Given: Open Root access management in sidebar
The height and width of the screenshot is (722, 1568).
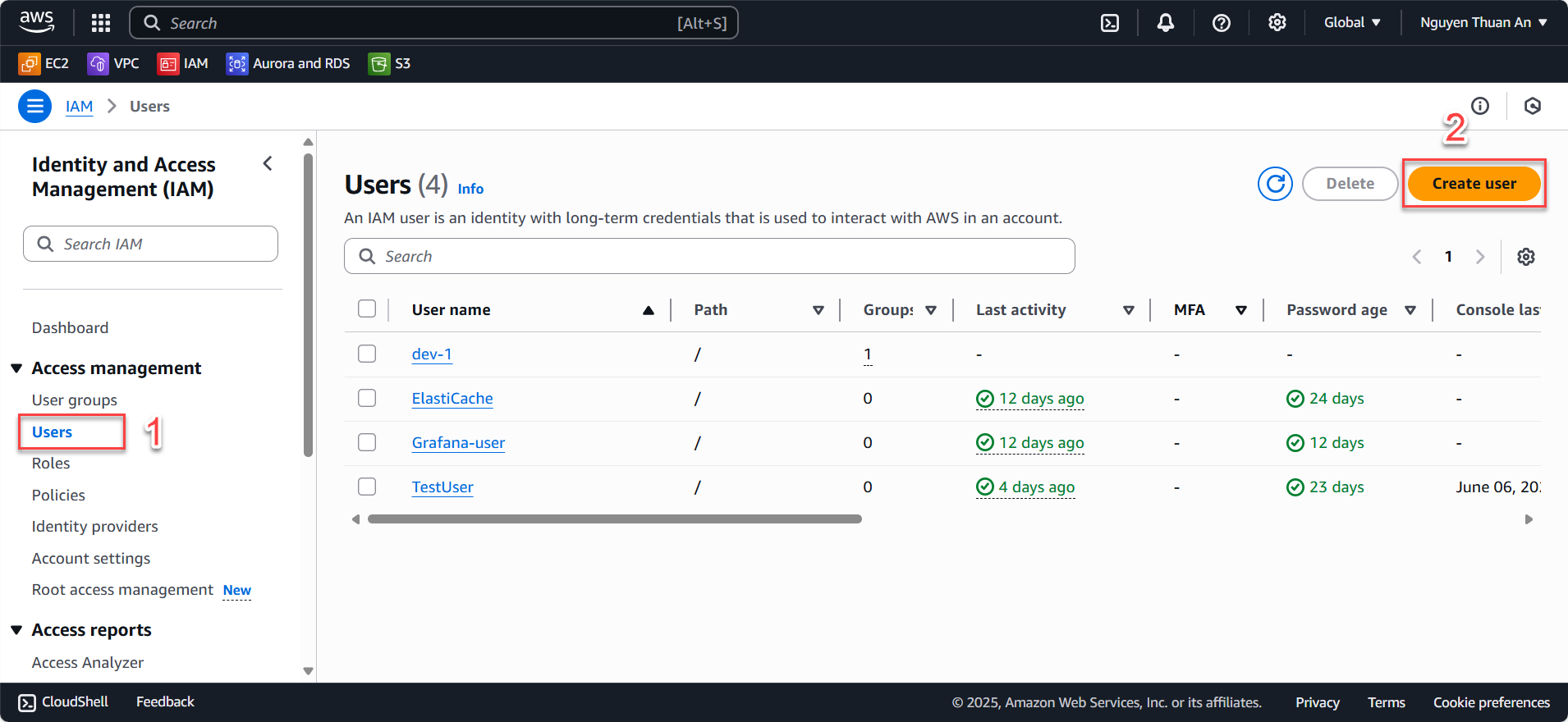Looking at the screenshot, I should [122, 590].
